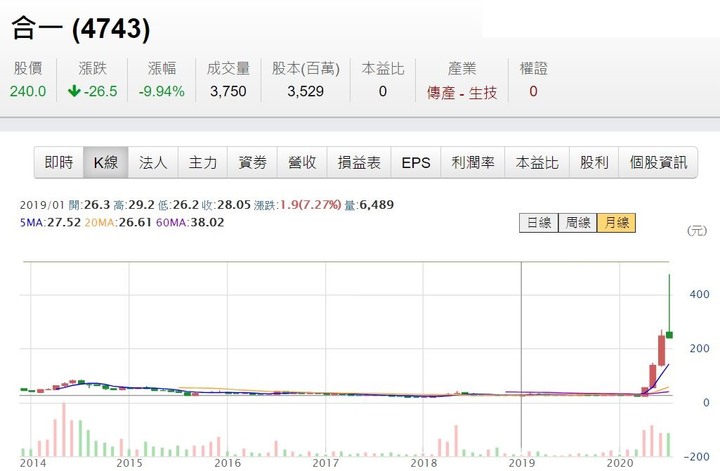Open the 營收 revenue tab
Image resolution: width=720 pixels, height=471 pixels.
pos(302,163)
